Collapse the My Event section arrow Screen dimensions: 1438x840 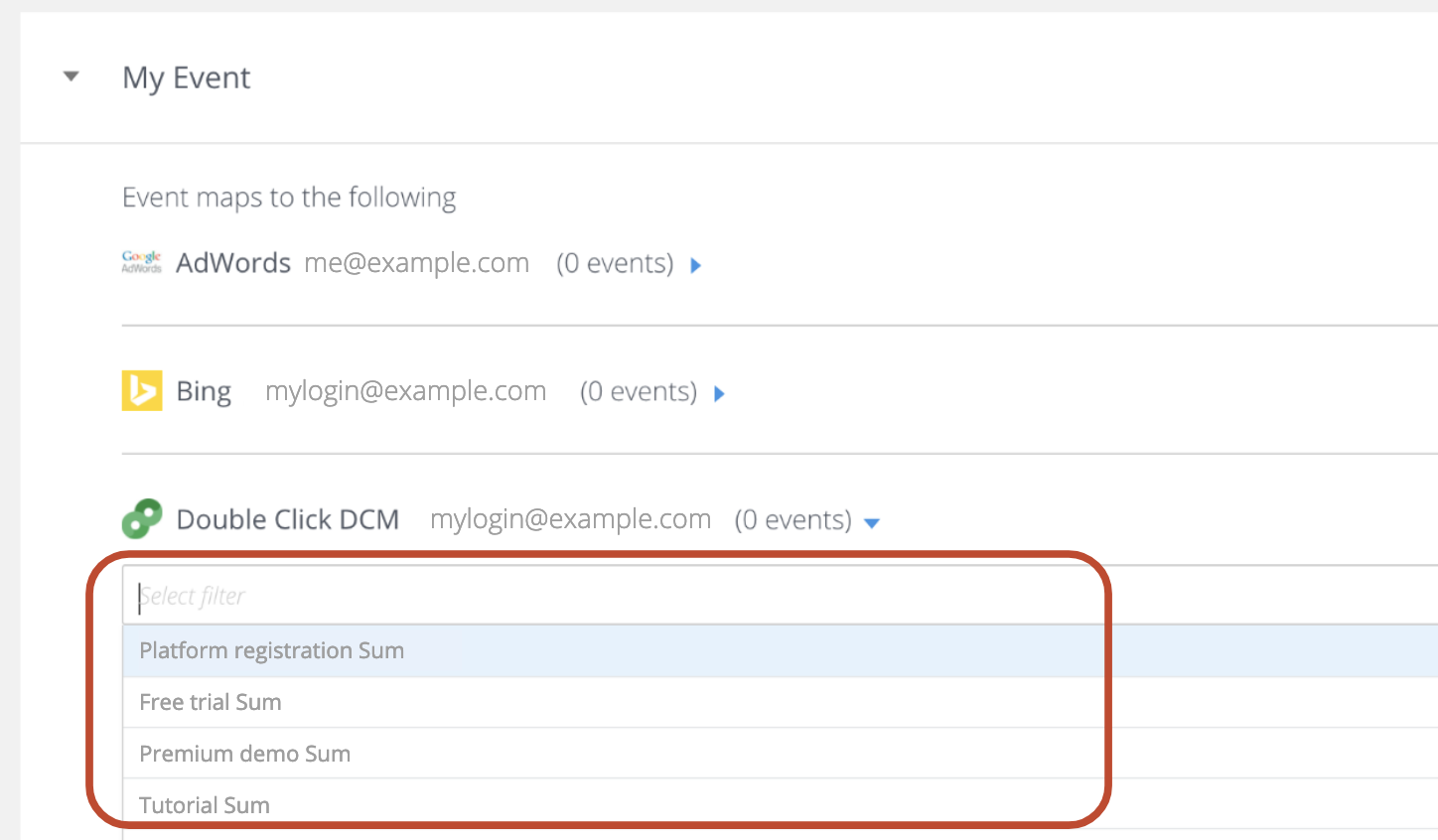click(x=71, y=76)
